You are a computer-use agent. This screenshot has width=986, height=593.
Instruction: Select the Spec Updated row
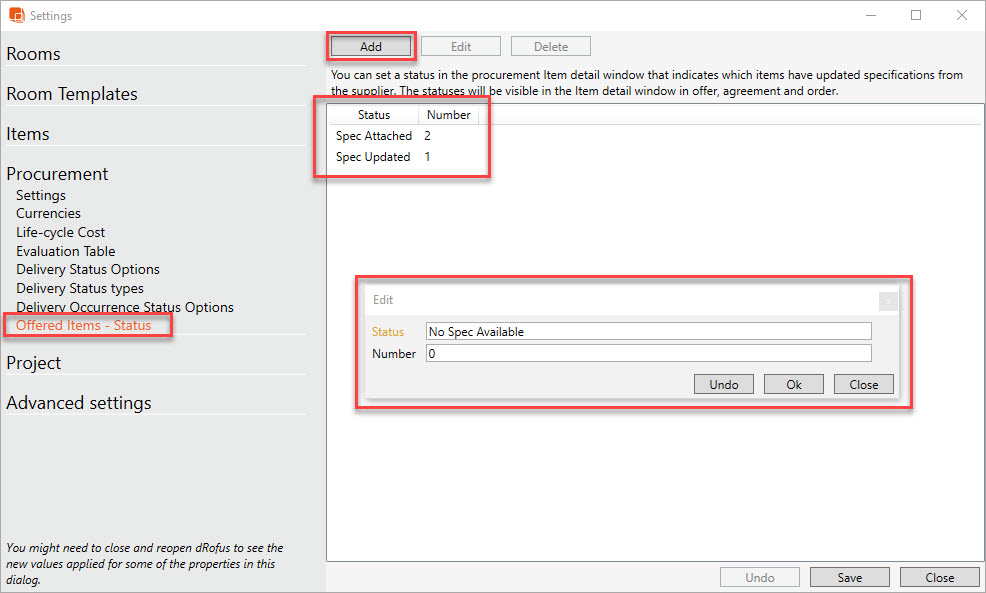(x=373, y=157)
